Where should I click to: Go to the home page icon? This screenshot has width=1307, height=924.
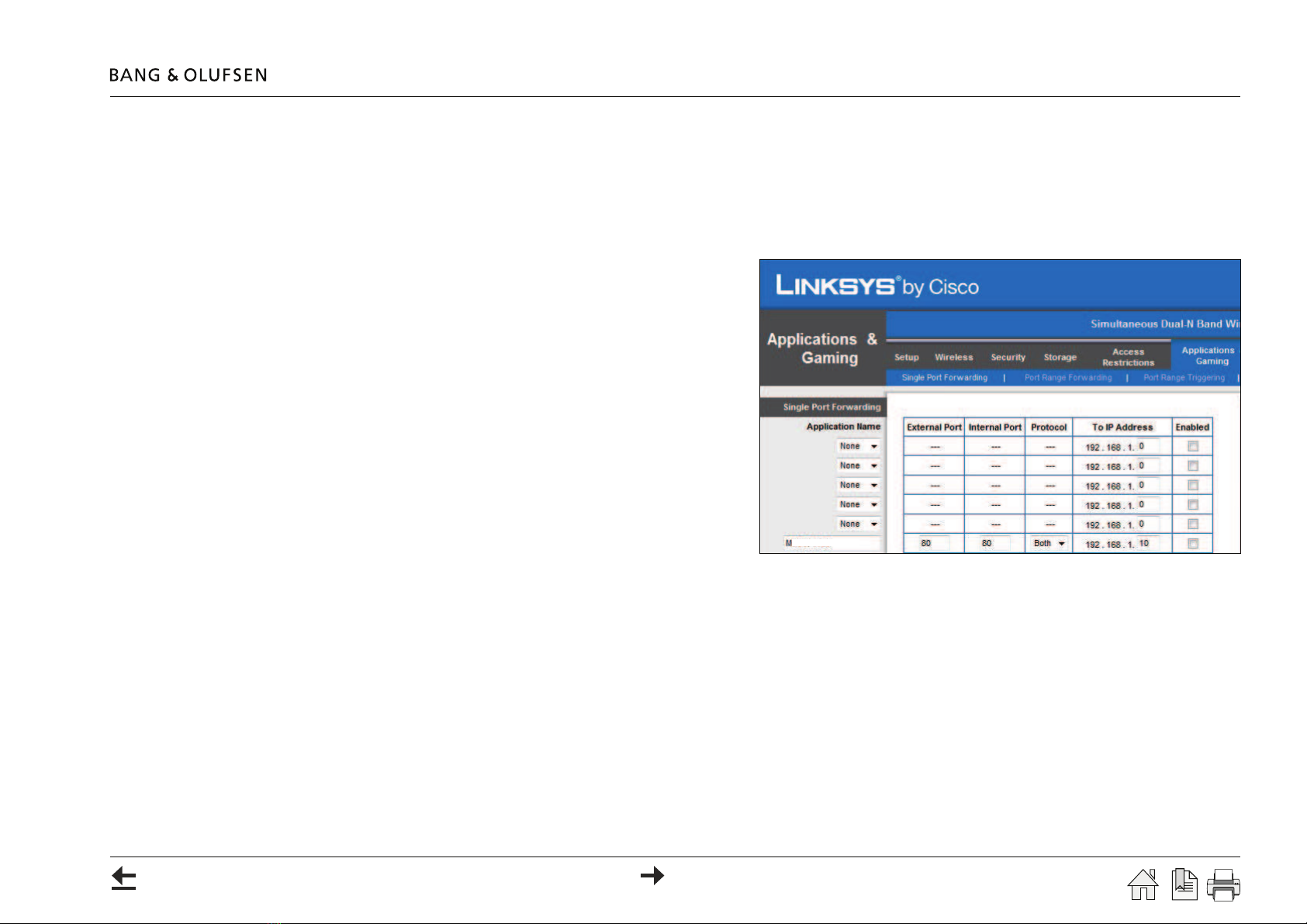(x=1143, y=884)
